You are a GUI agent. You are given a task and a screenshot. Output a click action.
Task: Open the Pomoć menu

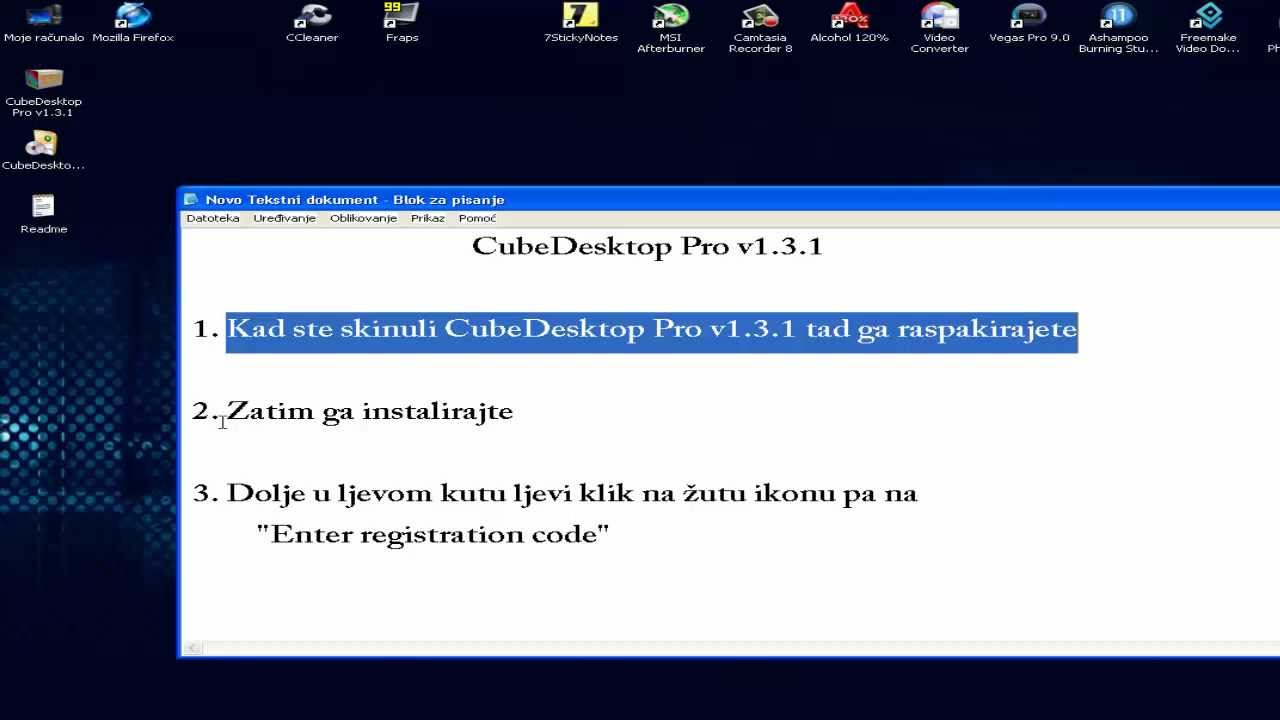tap(477, 218)
